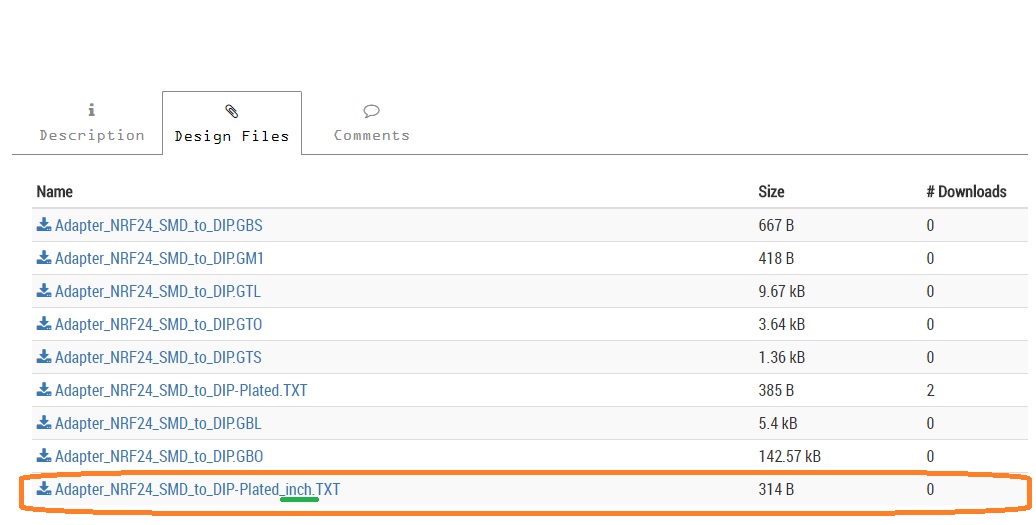Select the Design Files tab
The width and height of the screenshot is (1036, 525).
click(231, 124)
